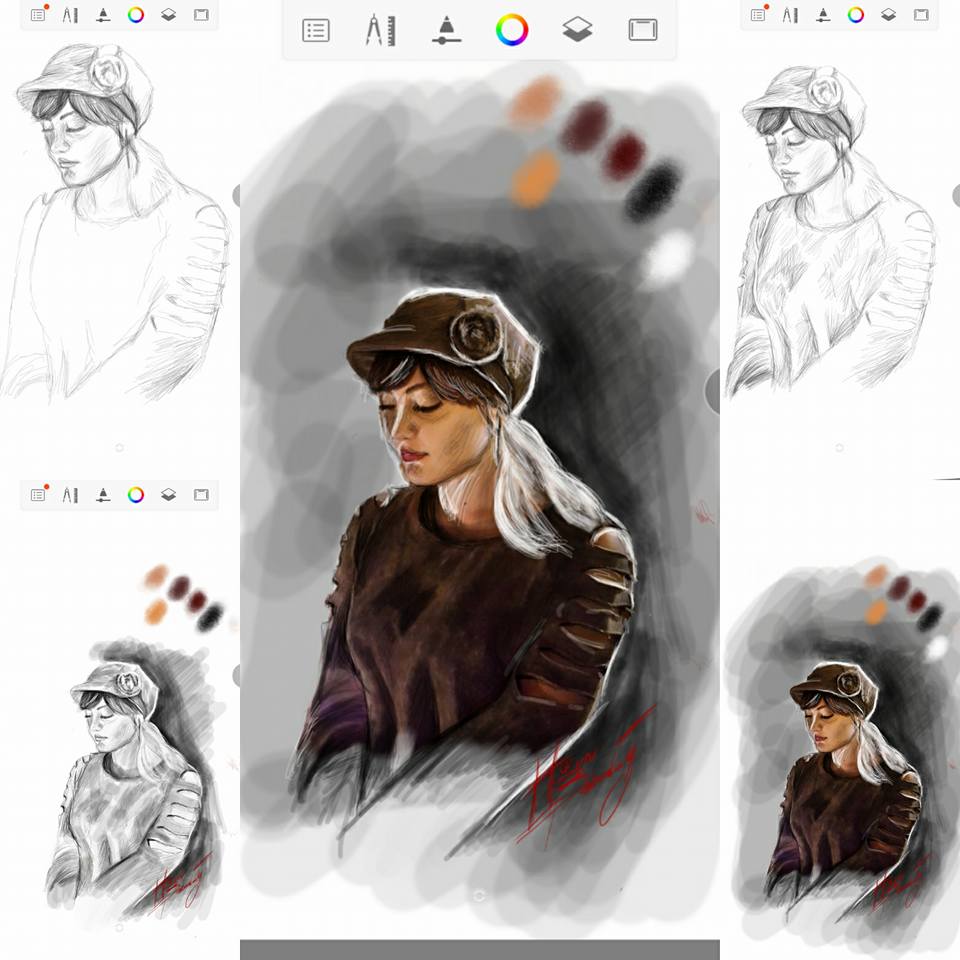Open ruler and compass guides in center toolbar
This screenshot has width=960, height=960.
coord(380,31)
